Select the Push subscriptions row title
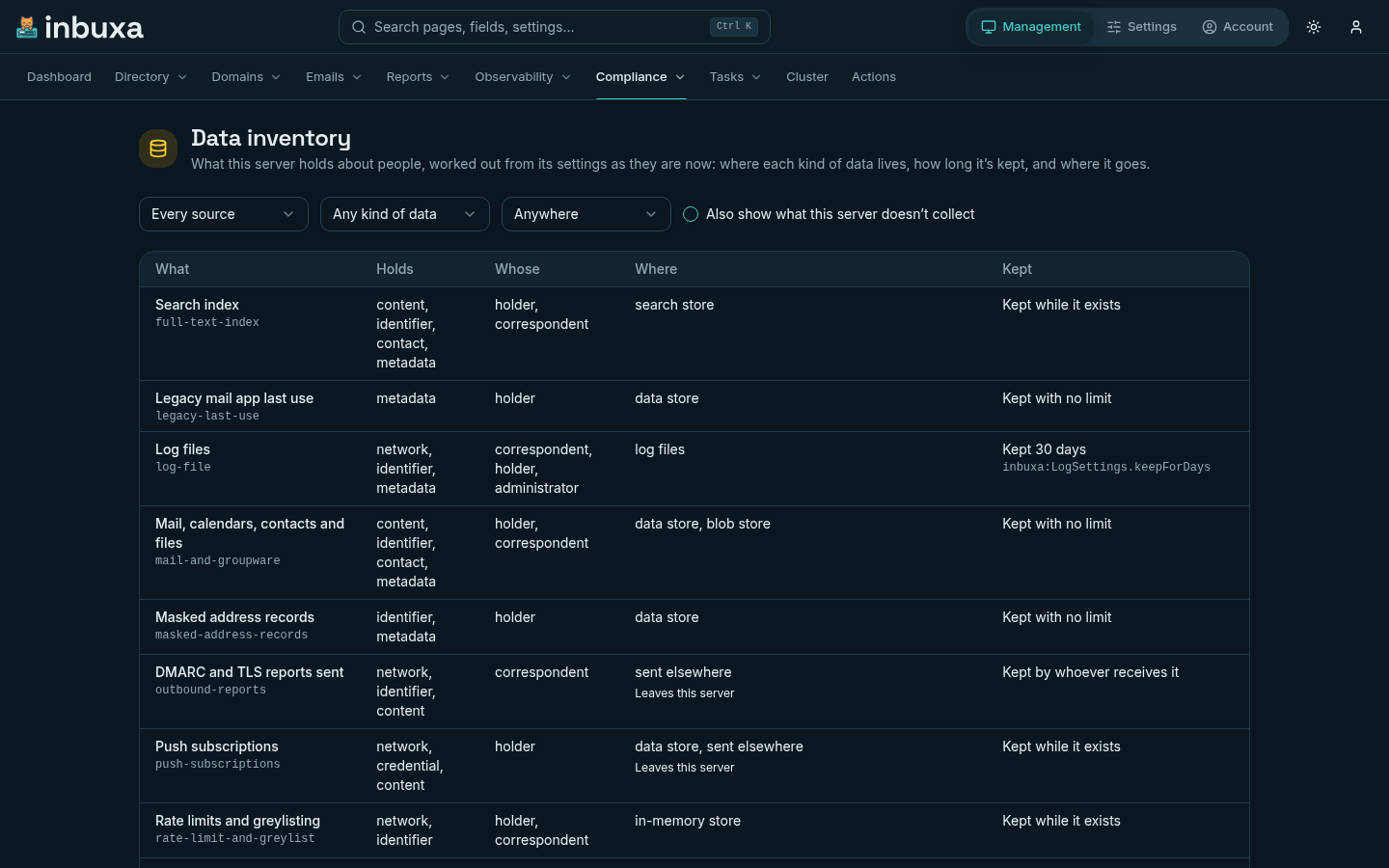This screenshot has width=1389, height=868. pos(217,746)
